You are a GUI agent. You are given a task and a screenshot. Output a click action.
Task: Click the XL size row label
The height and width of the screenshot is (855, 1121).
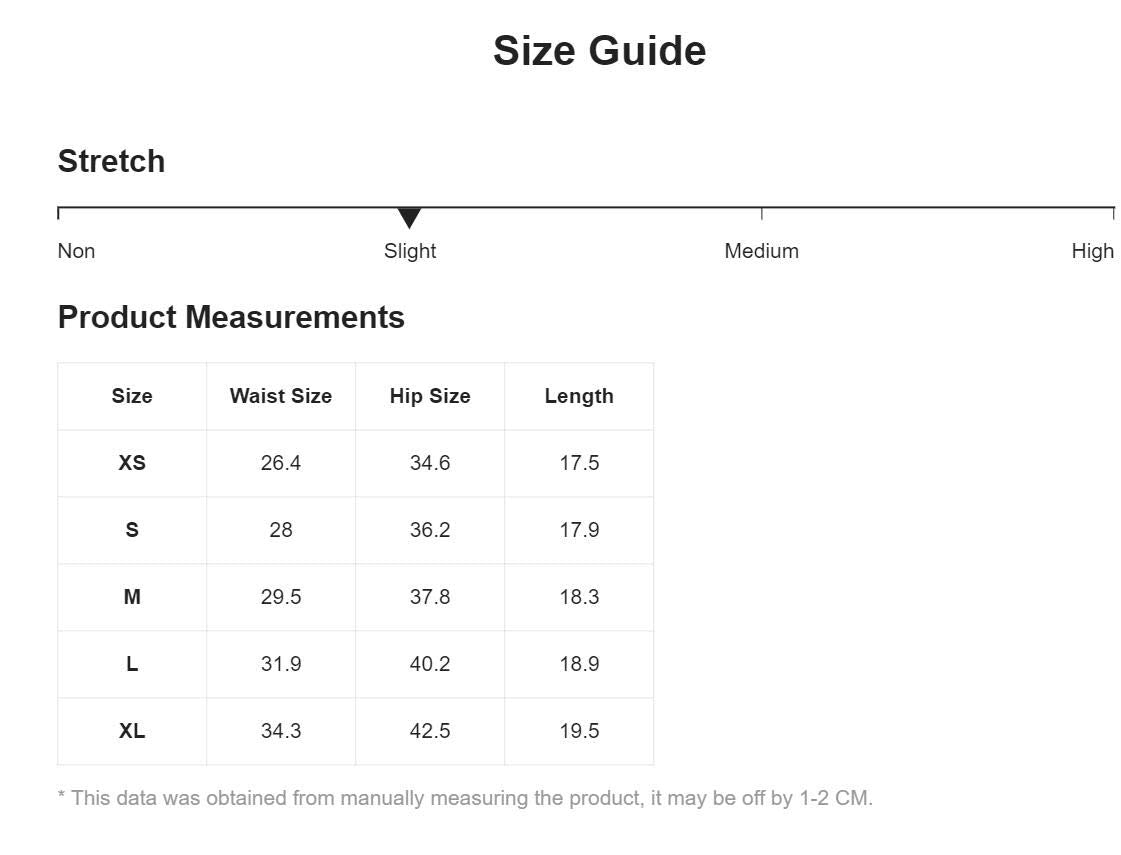pyautogui.click(x=132, y=731)
